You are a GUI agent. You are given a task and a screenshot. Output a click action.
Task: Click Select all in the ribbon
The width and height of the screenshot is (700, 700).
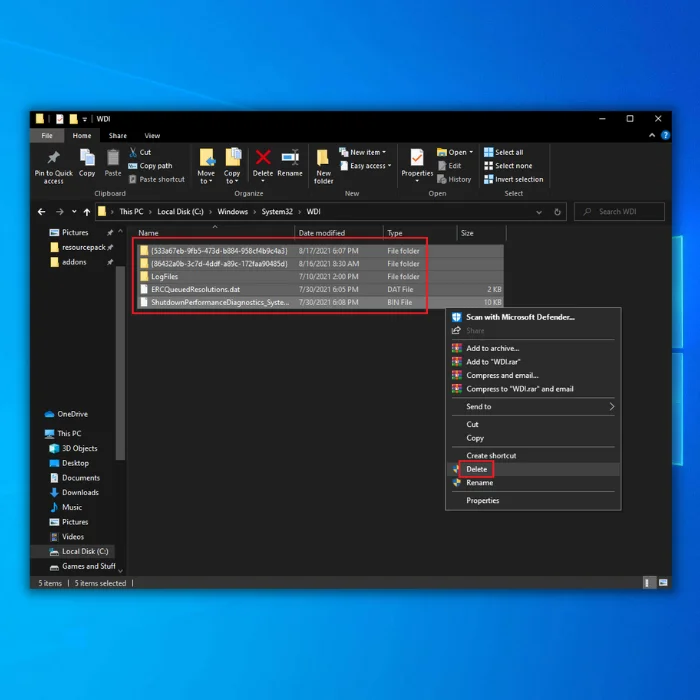coord(509,152)
